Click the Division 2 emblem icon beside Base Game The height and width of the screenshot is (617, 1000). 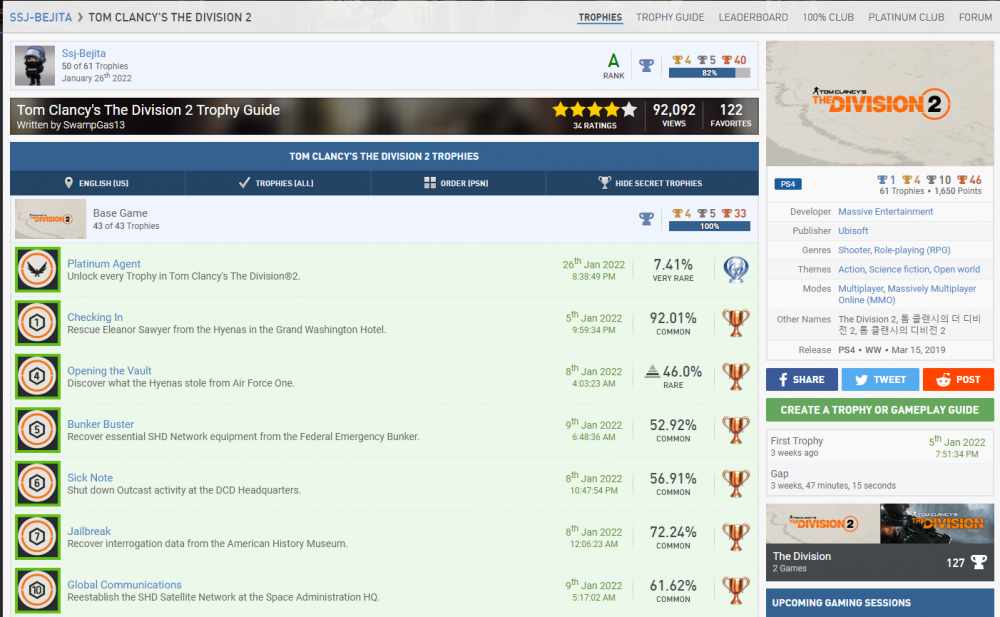pyautogui.click(x=50, y=218)
